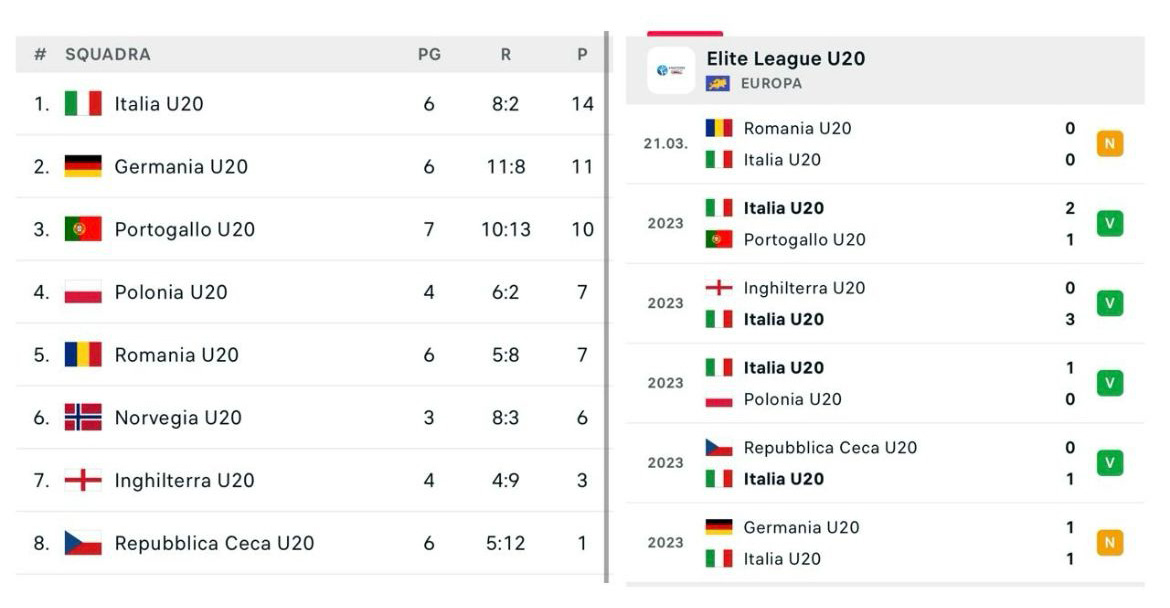Click the Elite League U20 logo
The image size is (1170, 608).
[671, 70]
